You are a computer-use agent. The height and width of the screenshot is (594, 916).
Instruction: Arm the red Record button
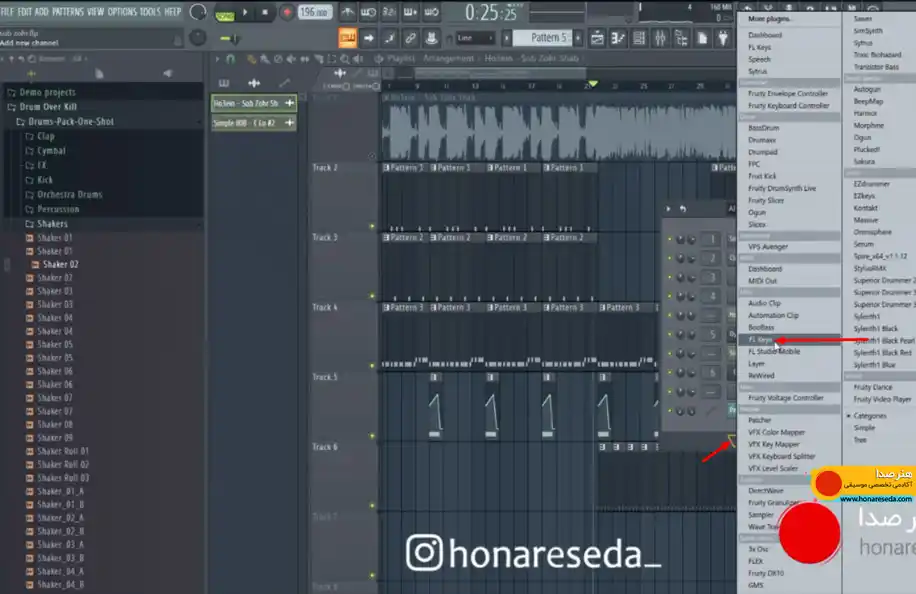pos(286,12)
